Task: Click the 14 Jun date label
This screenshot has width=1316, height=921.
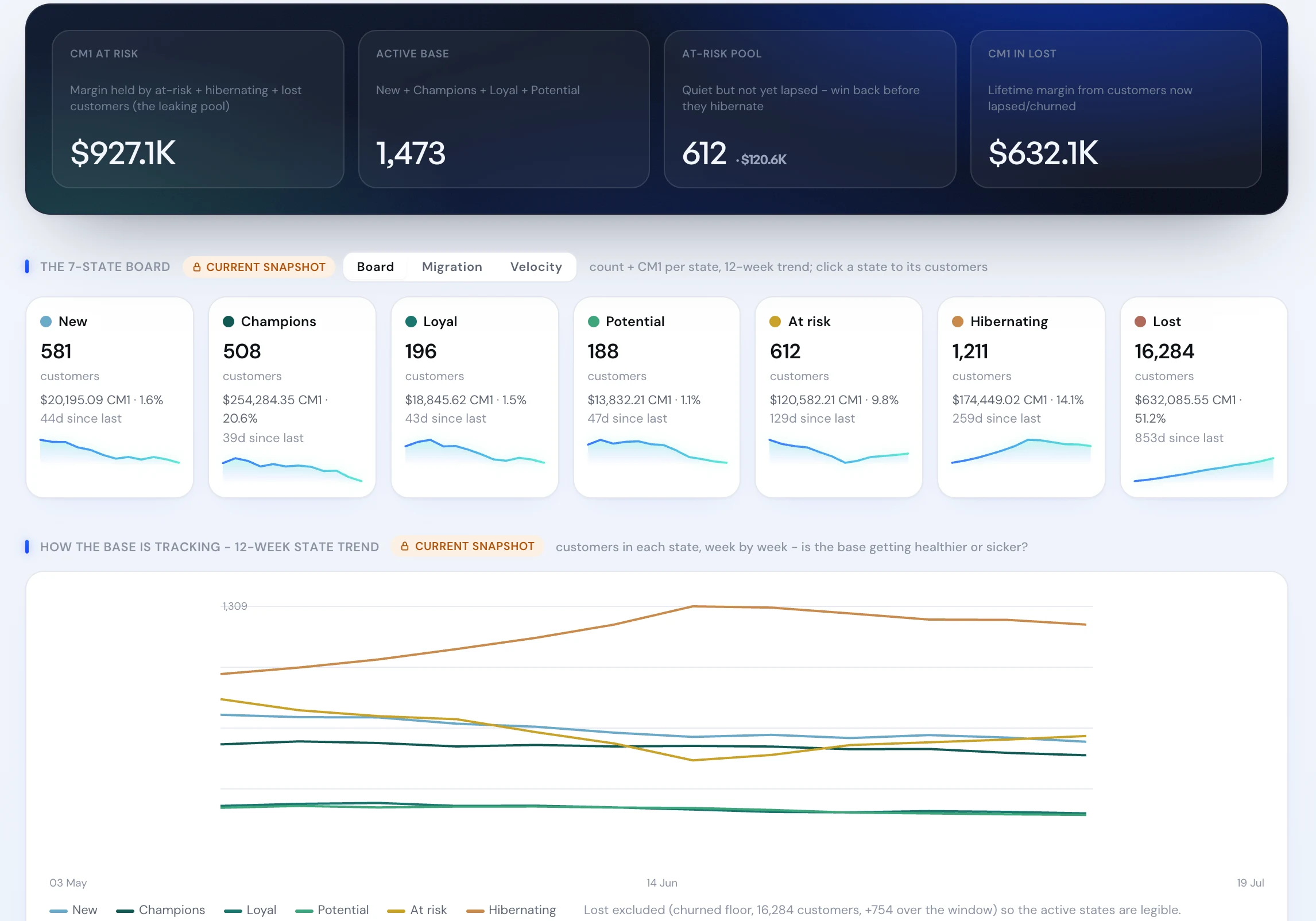Action: coord(661,883)
